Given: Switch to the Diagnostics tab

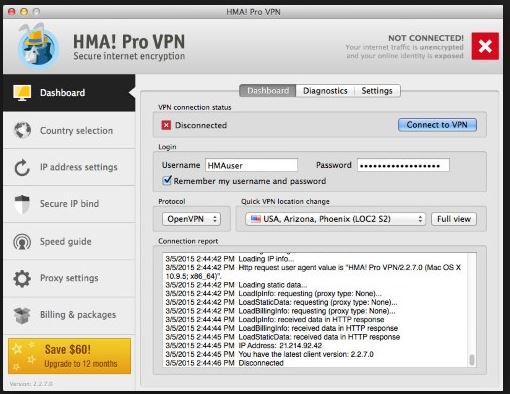Looking at the screenshot, I should (x=325, y=91).
